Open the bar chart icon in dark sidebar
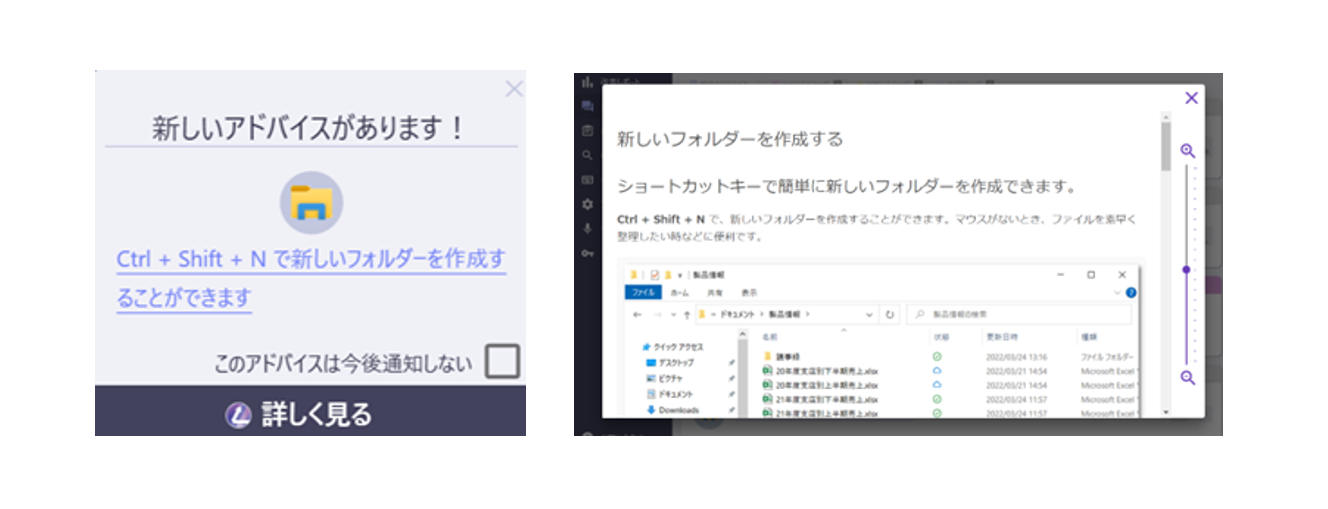 click(588, 83)
